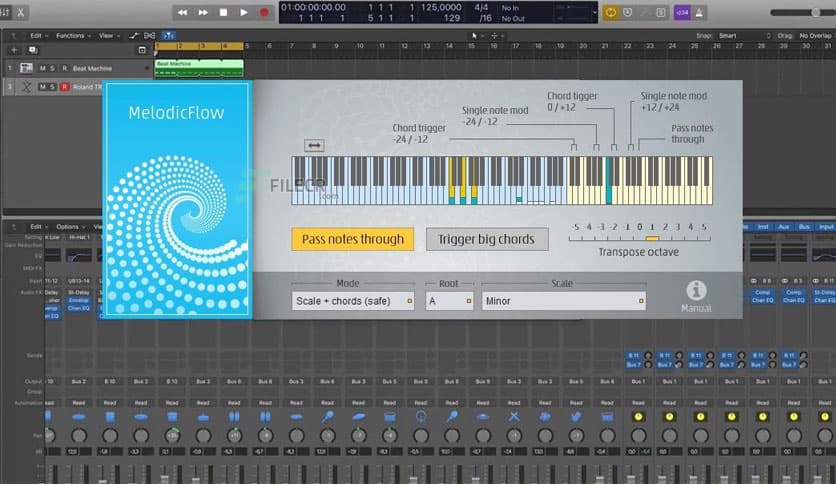Adjust the master volume slider in the control bar
836x484 pixels.
[x=802, y=12]
